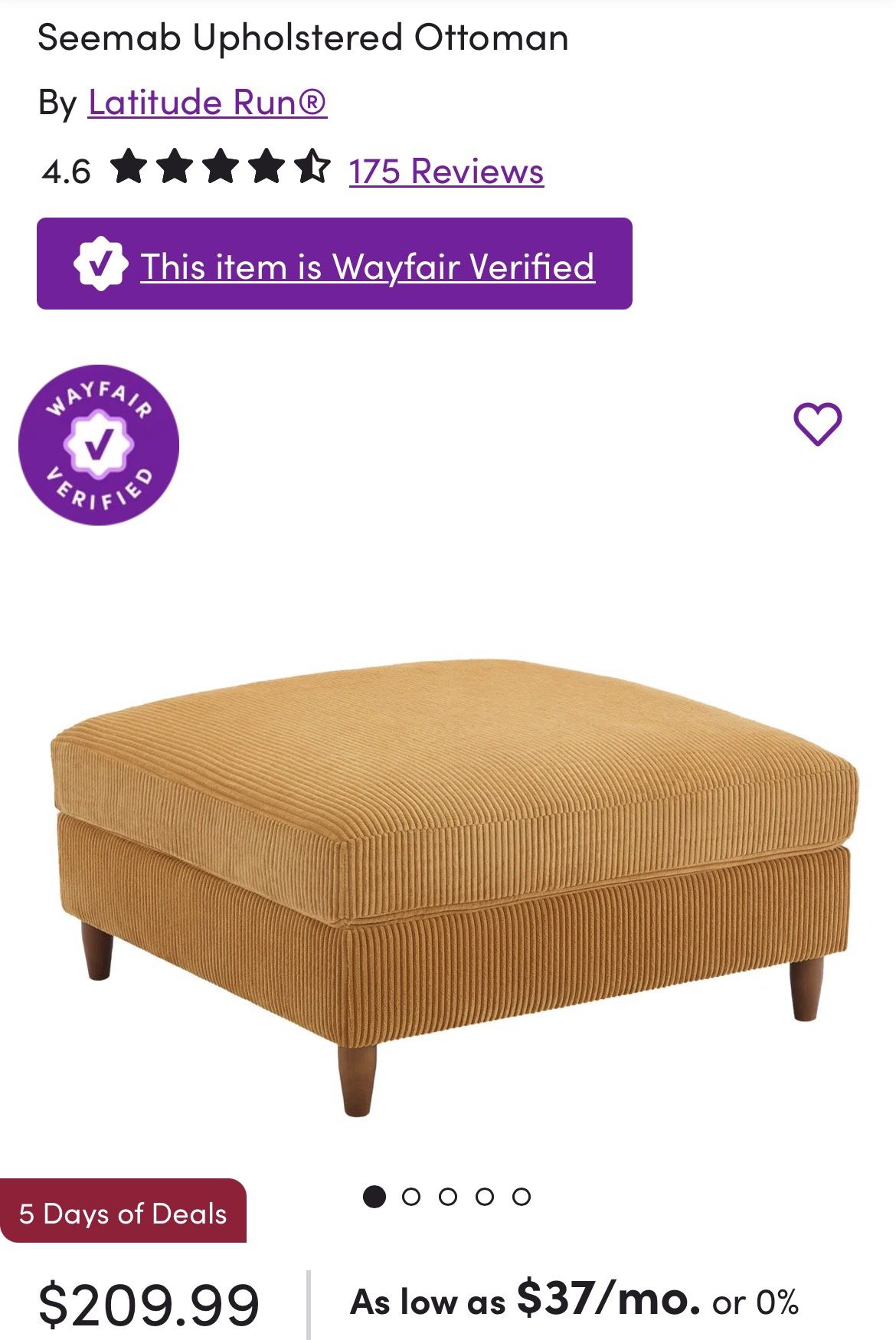Open the As low as $37/mo. financing offer

tap(574, 1299)
